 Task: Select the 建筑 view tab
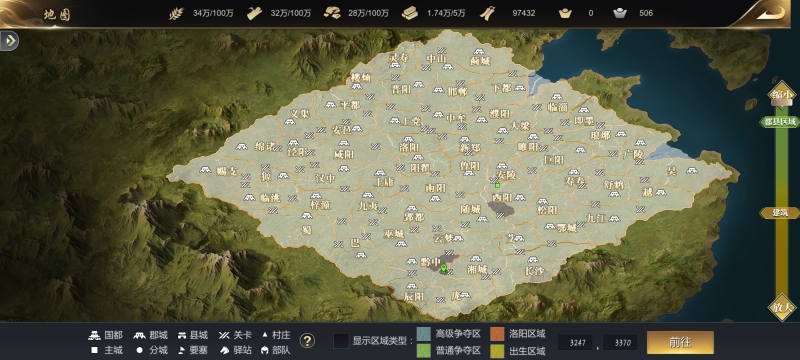[x=780, y=213]
